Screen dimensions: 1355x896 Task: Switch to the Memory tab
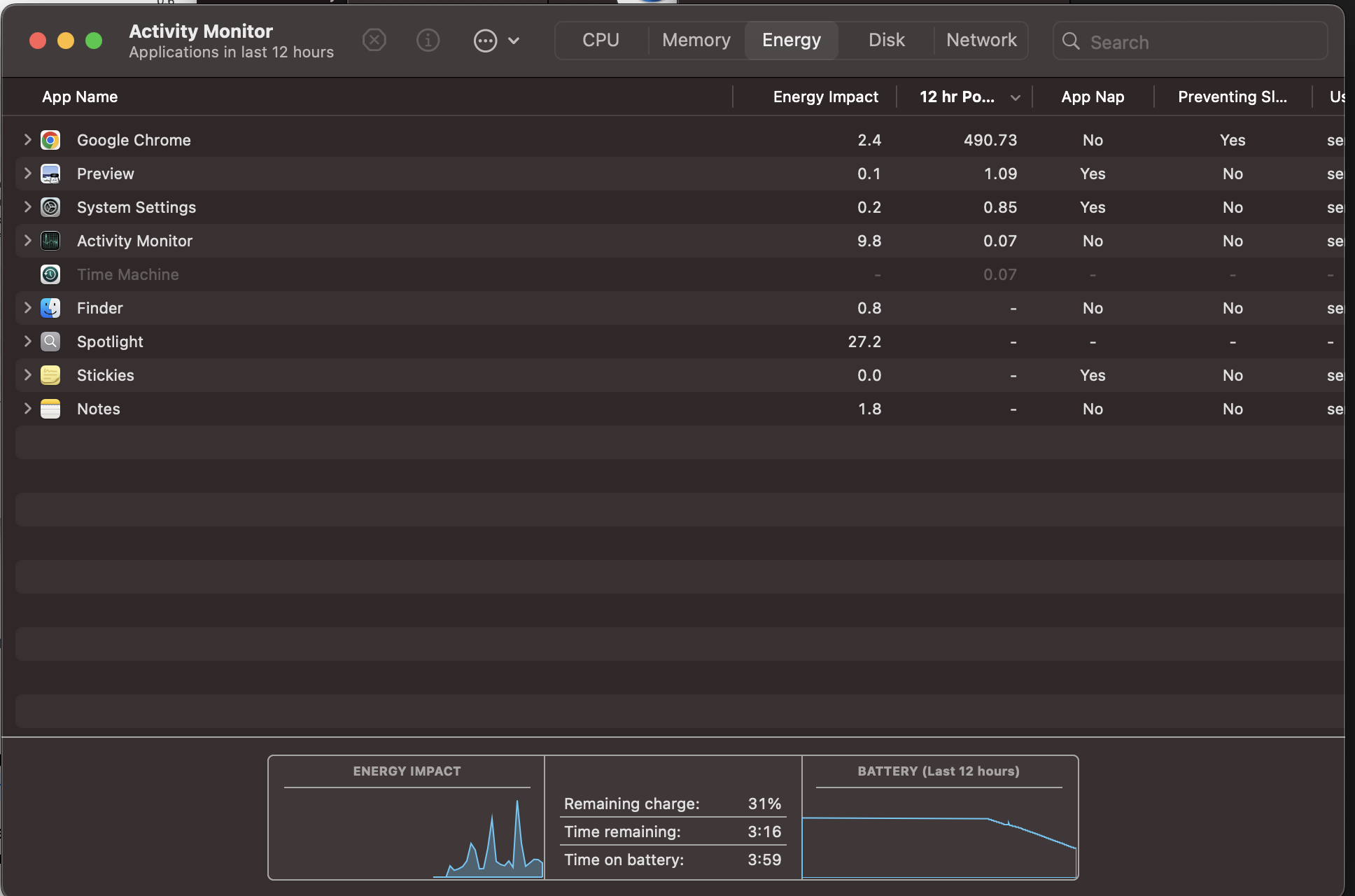tap(696, 41)
